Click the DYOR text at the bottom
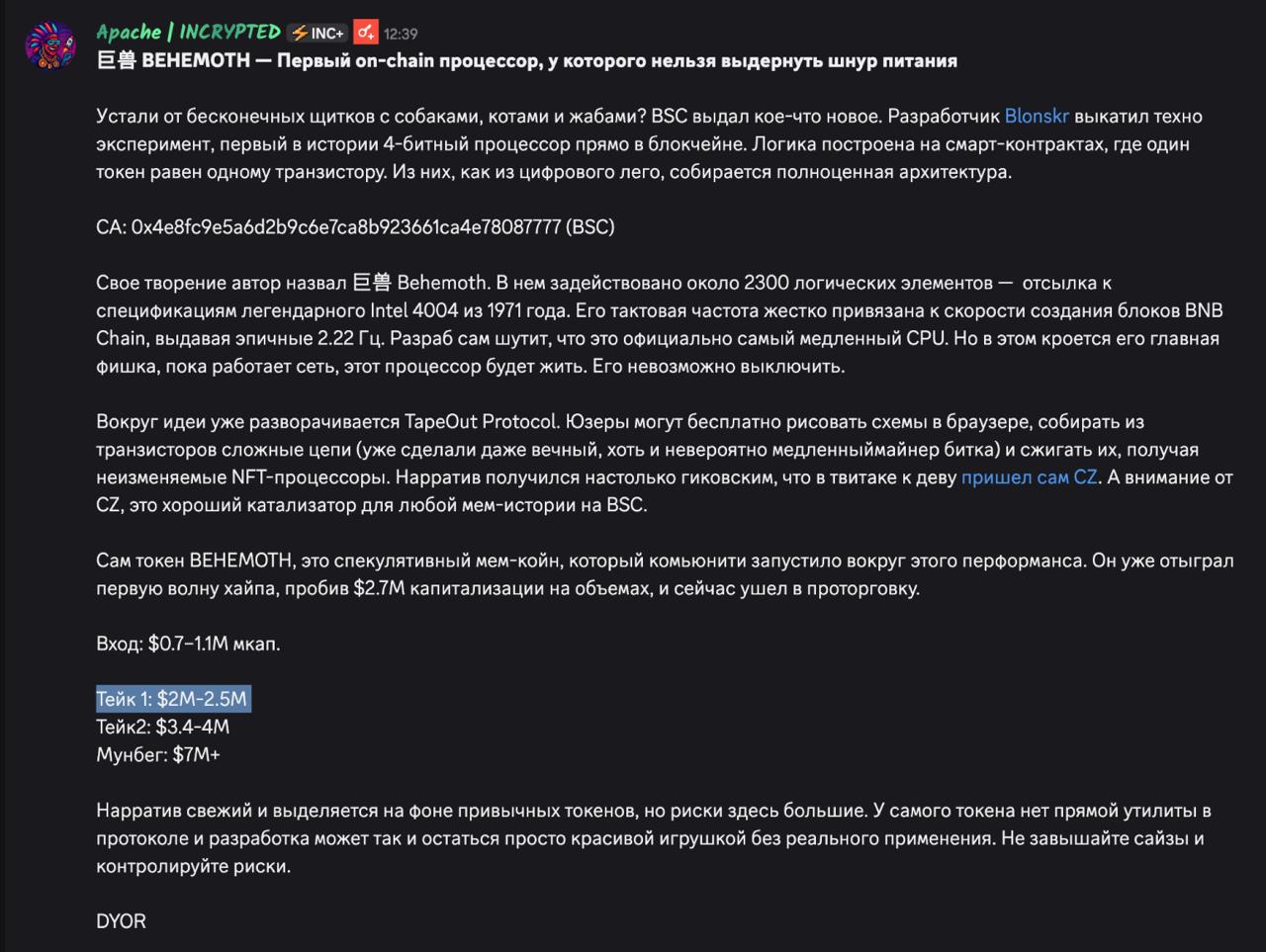The height and width of the screenshot is (952, 1266). coord(121,921)
